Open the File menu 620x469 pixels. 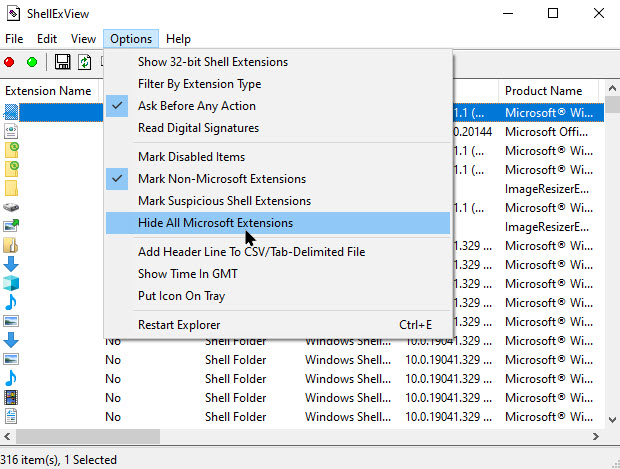coord(14,39)
